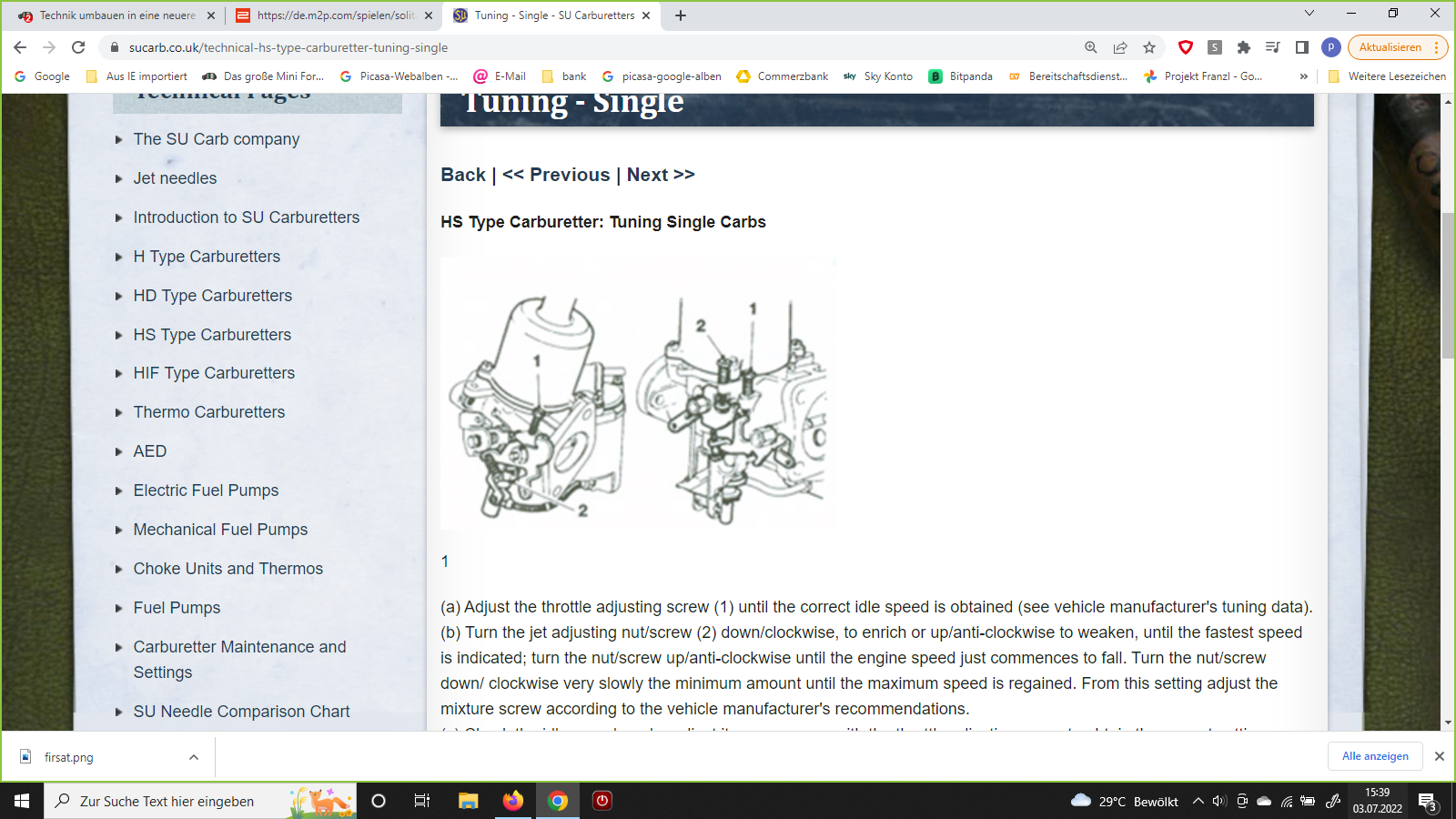The image size is (1456, 819).
Task: Show hidden system tray icons
Action: pos(1198,801)
